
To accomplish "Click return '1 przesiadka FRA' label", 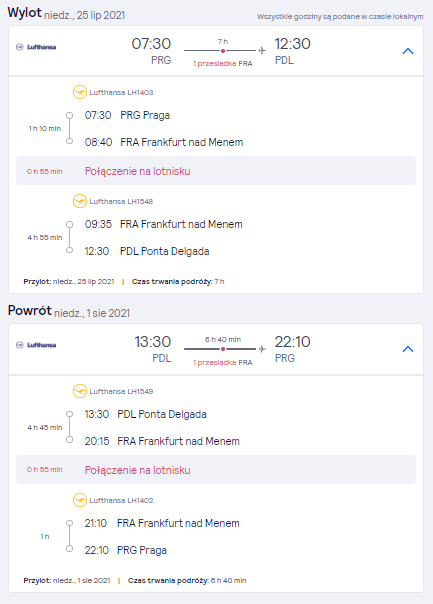I will [x=223, y=362].
